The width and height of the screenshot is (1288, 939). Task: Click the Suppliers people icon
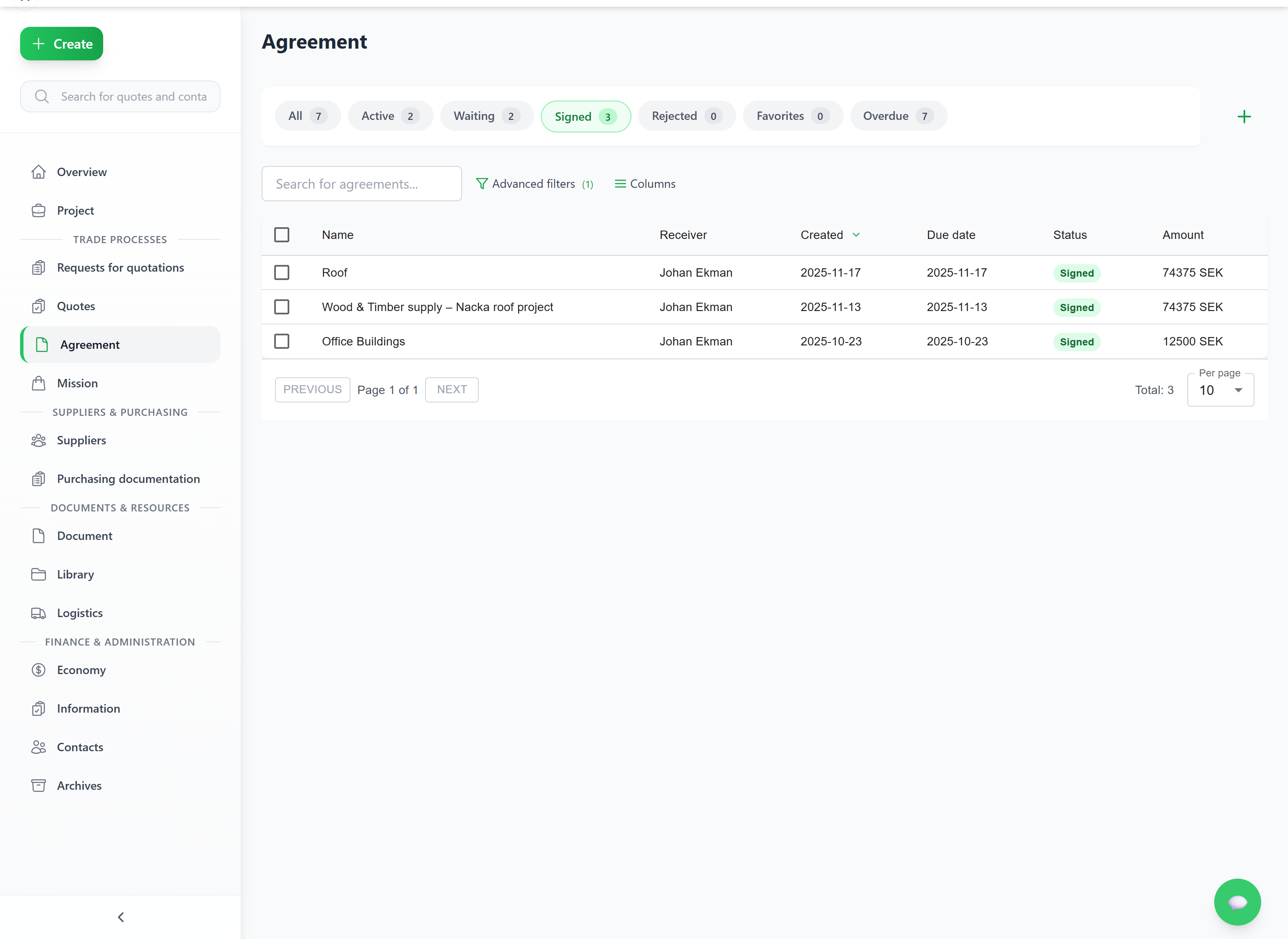pos(38,440)
